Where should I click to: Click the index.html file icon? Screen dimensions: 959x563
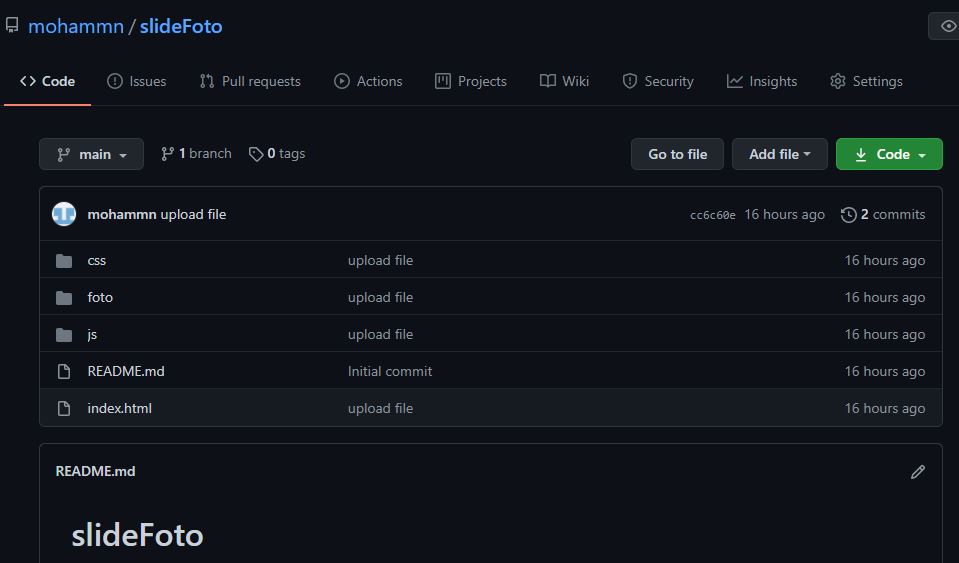click(65, 409)
